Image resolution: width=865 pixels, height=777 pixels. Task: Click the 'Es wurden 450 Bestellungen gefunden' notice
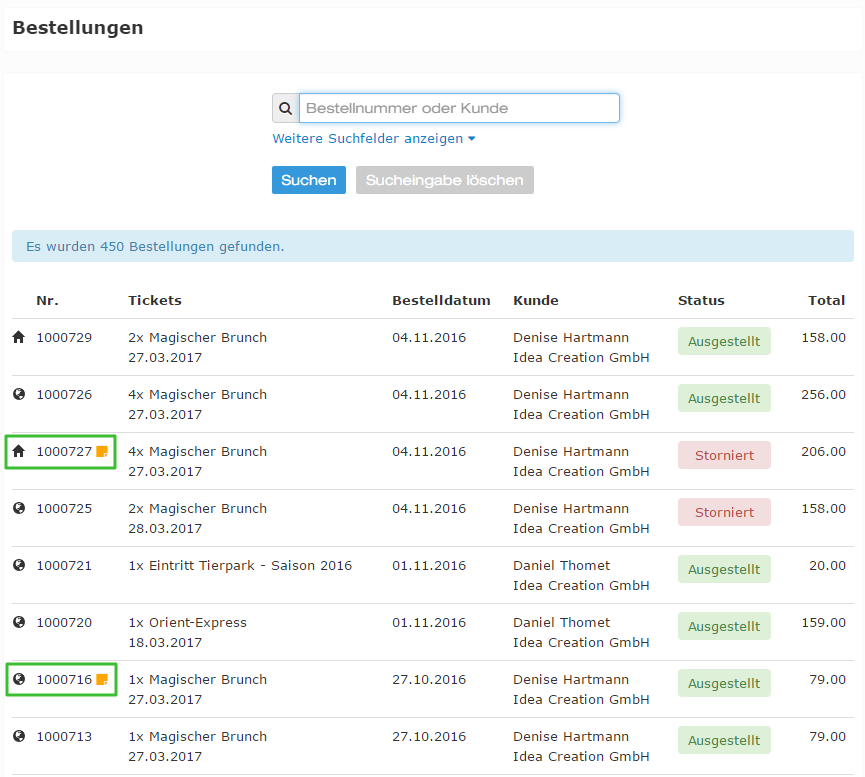click(x=432, y=246)
